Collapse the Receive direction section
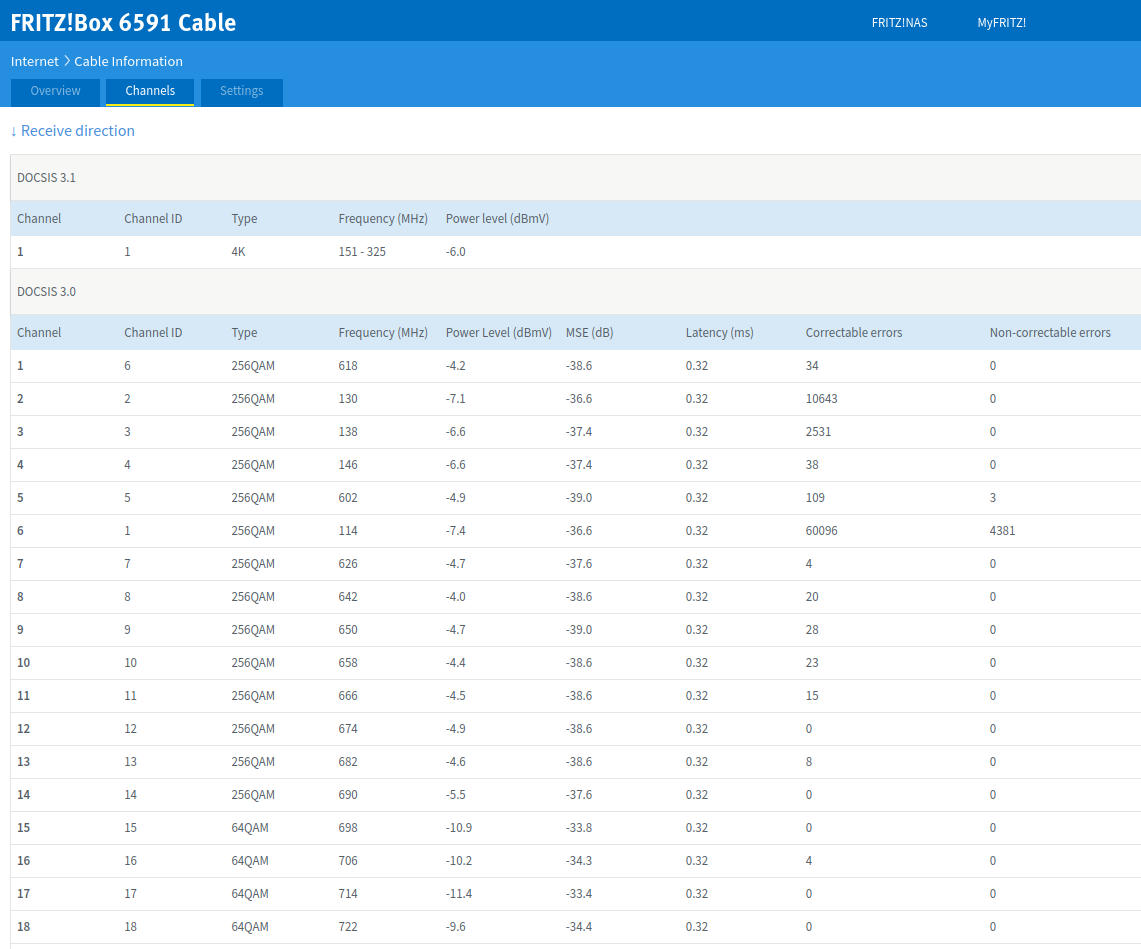Screen dimensions: 1141x949 point(73,131)
